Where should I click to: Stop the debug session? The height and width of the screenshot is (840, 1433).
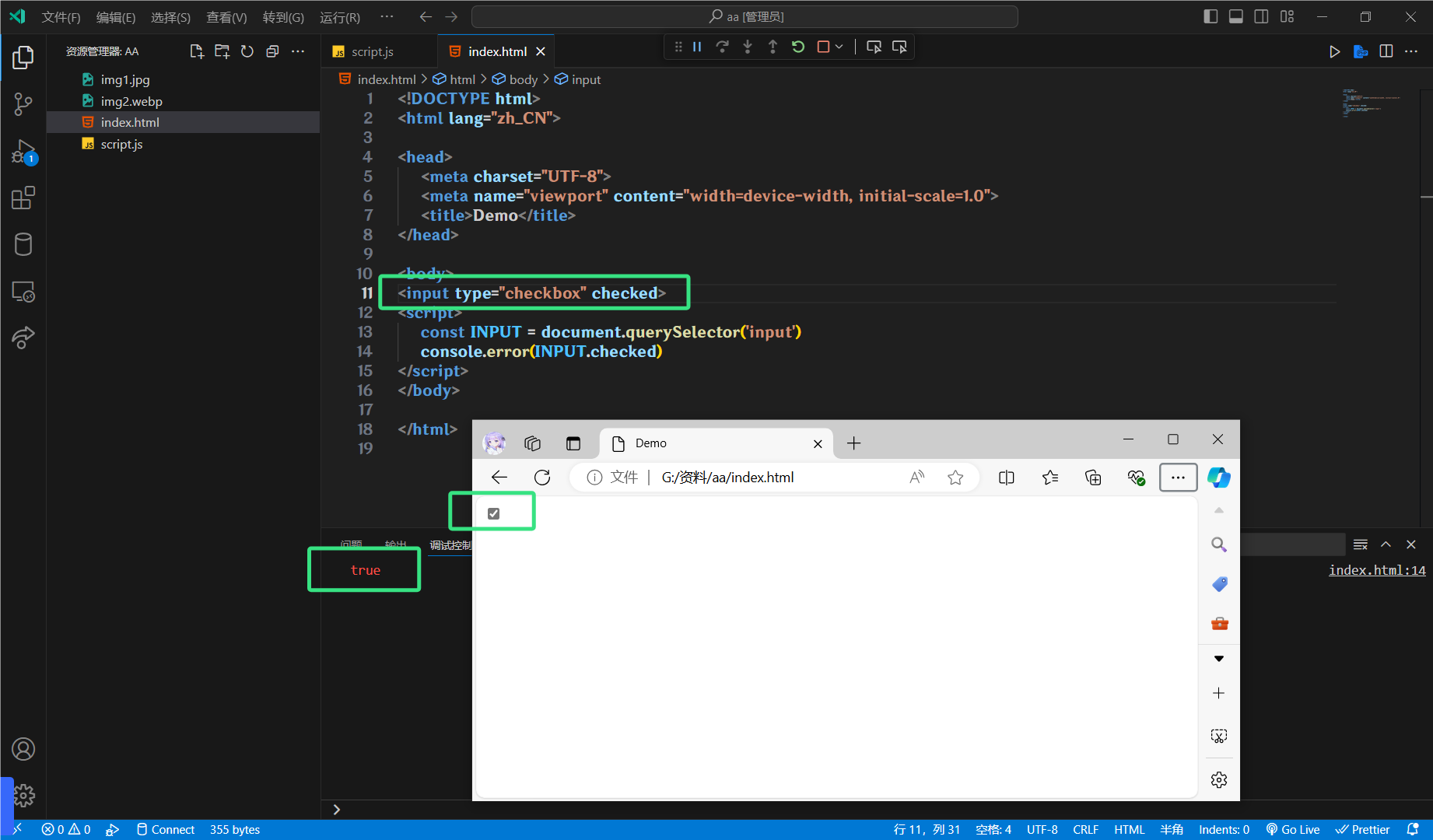coord(823,47)
